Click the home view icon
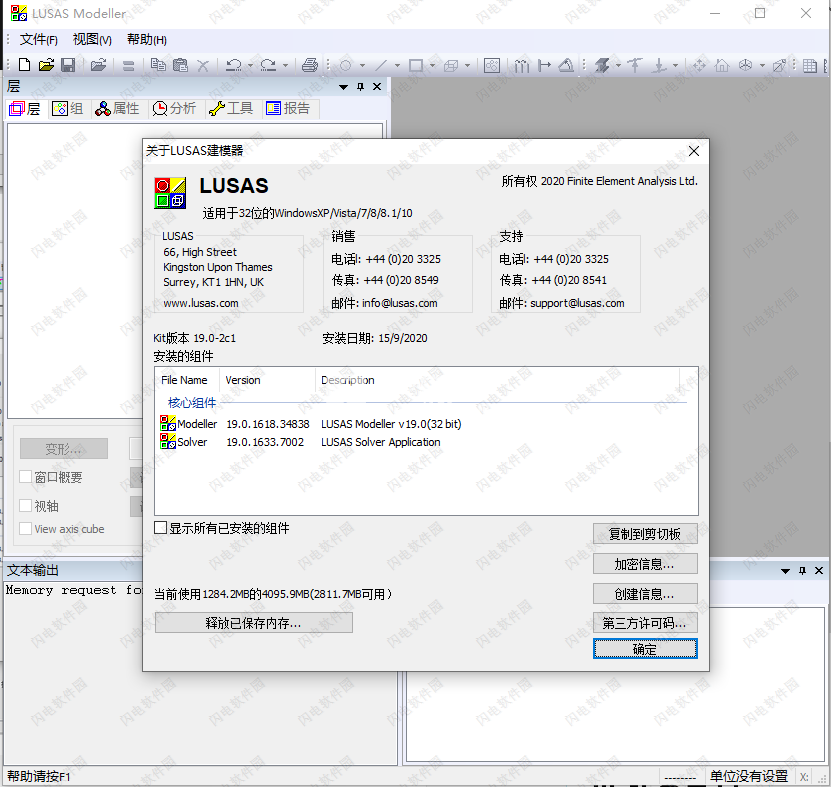 (x=722, y=65)
